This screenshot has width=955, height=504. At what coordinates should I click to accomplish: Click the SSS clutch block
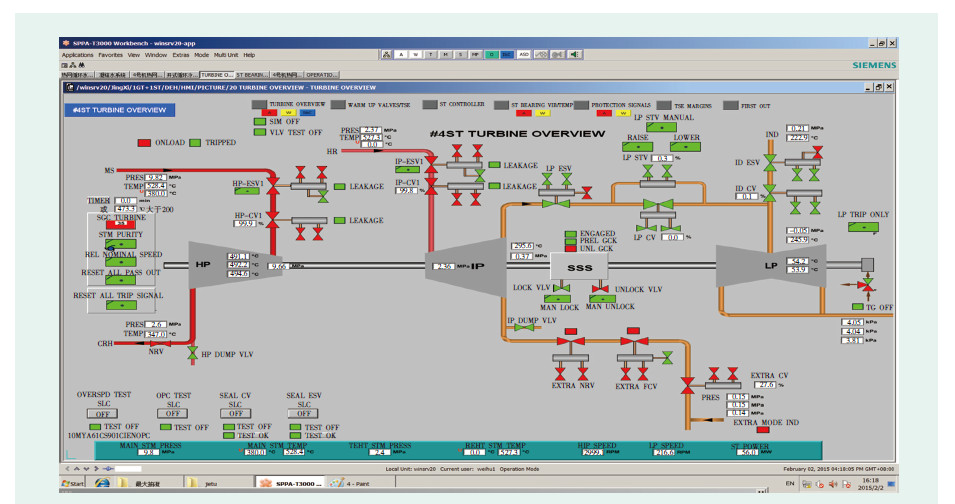point(579,267)
